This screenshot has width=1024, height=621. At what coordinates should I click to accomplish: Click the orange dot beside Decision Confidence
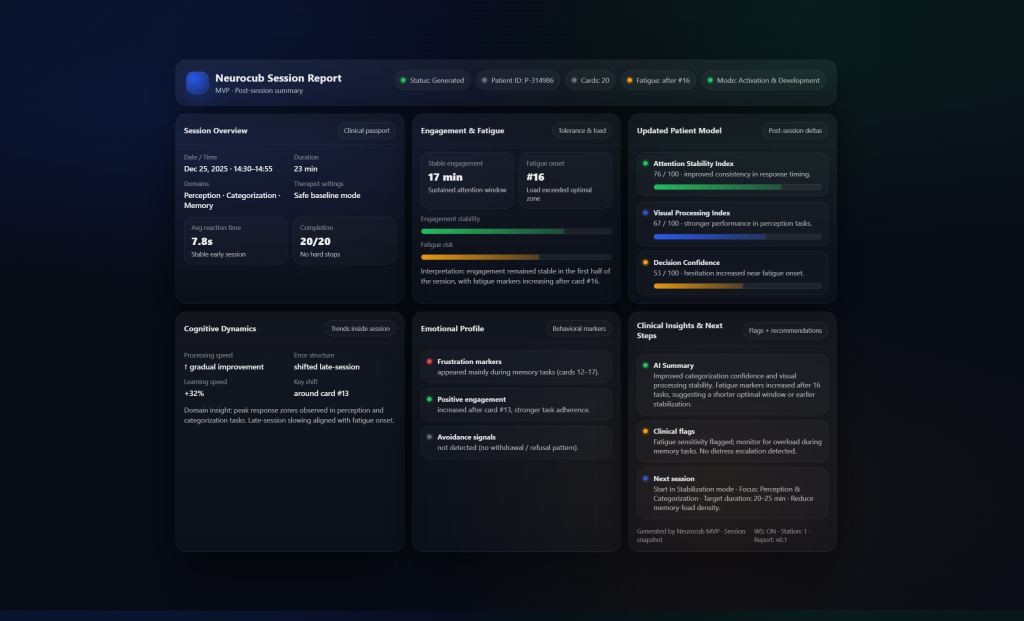click(x=645, y=262)
